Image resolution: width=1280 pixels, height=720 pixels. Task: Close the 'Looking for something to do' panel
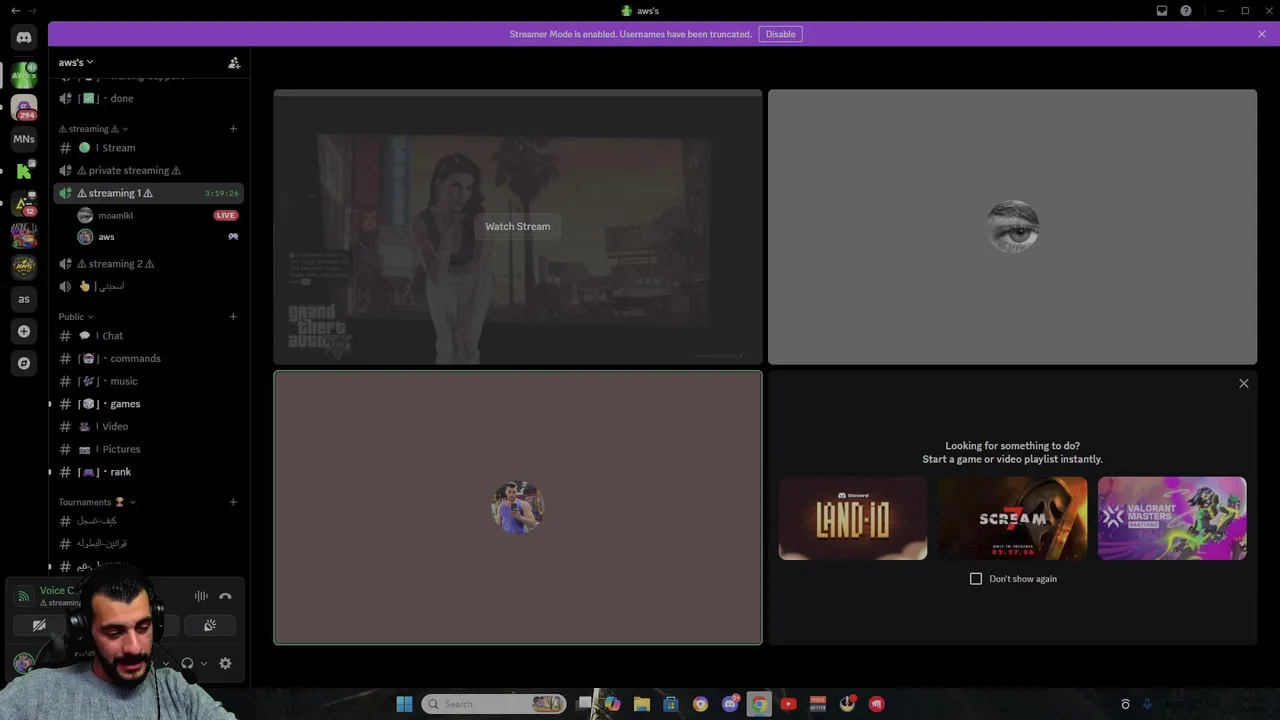pos(1244,384)
